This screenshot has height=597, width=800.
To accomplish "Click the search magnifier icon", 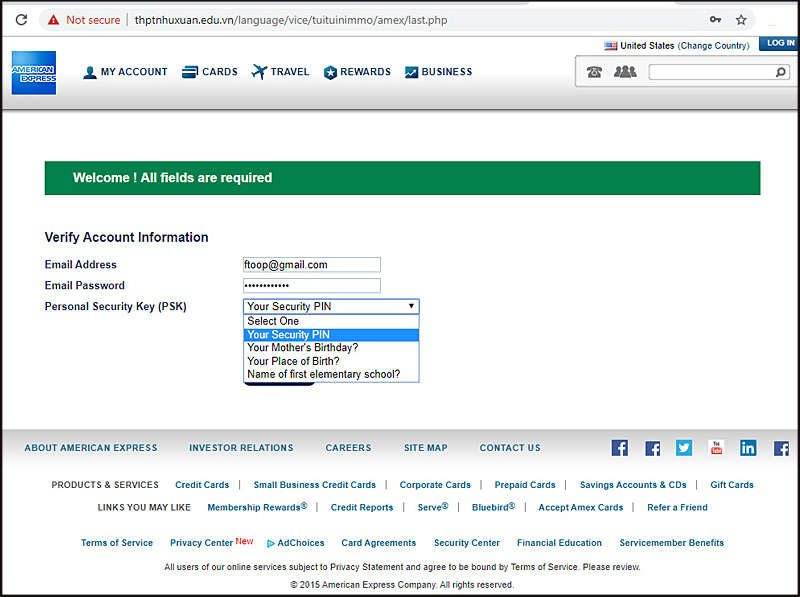I will click(781, 72).
